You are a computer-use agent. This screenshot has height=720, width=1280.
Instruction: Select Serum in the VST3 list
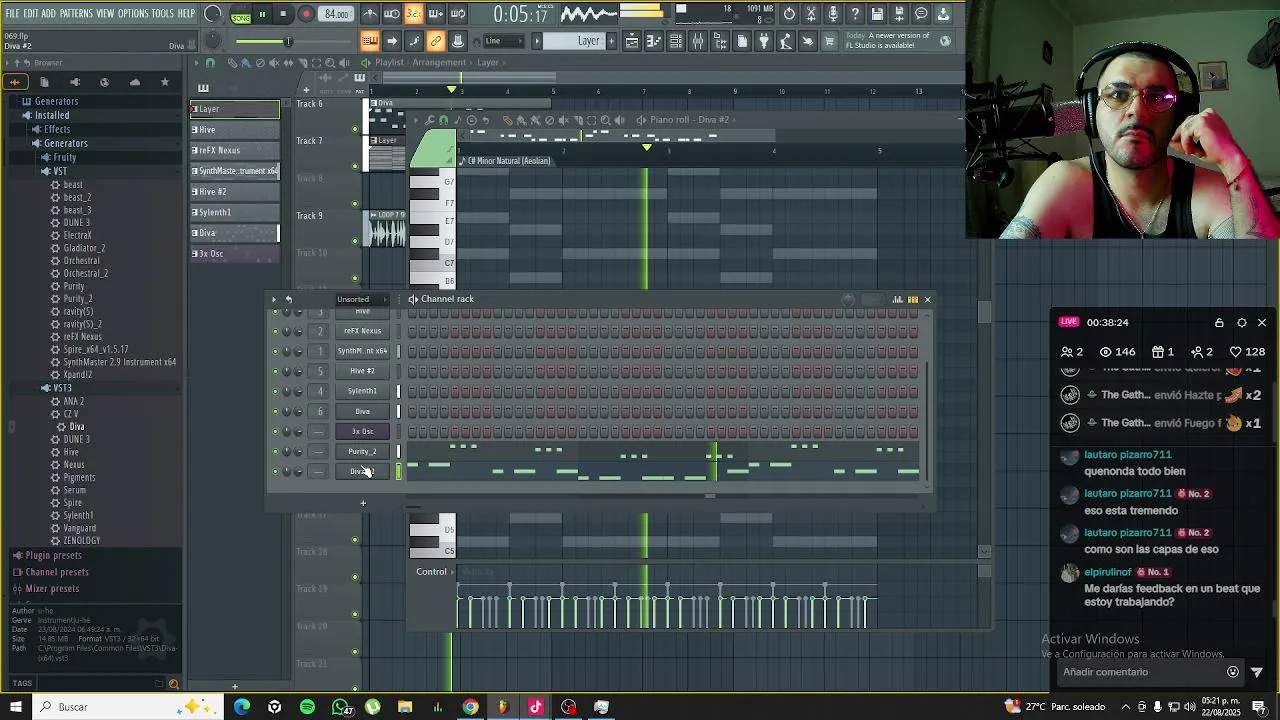tap(75, 490)
